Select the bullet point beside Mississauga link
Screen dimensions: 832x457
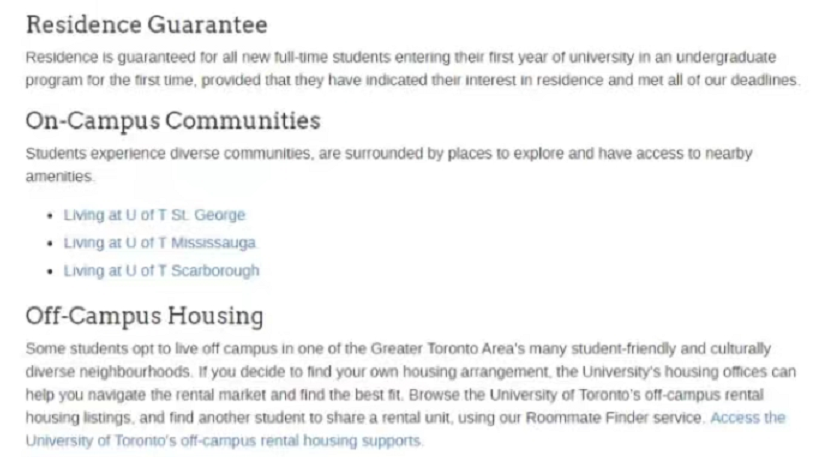point(50,243)
